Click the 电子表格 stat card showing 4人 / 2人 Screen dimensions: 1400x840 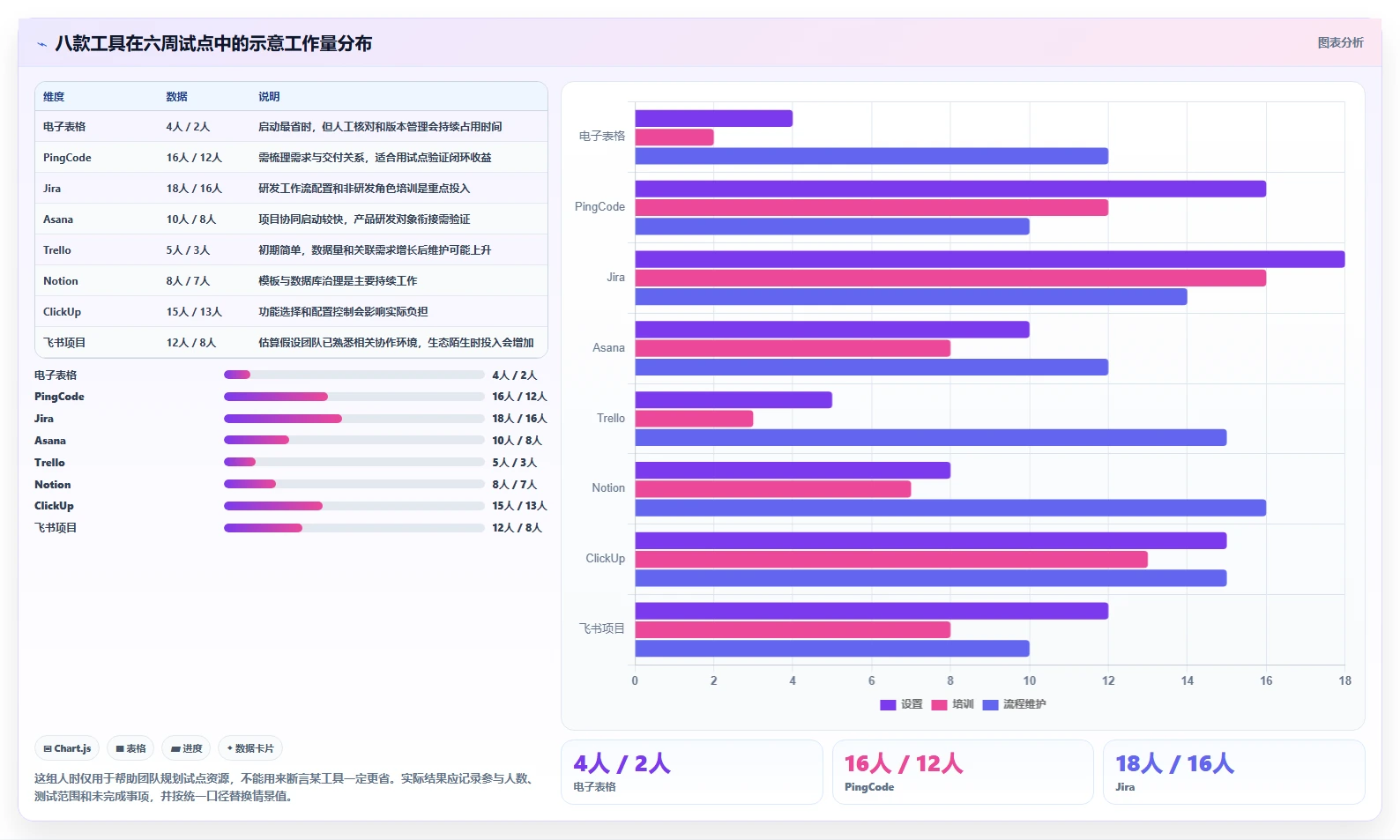point(692,772)
